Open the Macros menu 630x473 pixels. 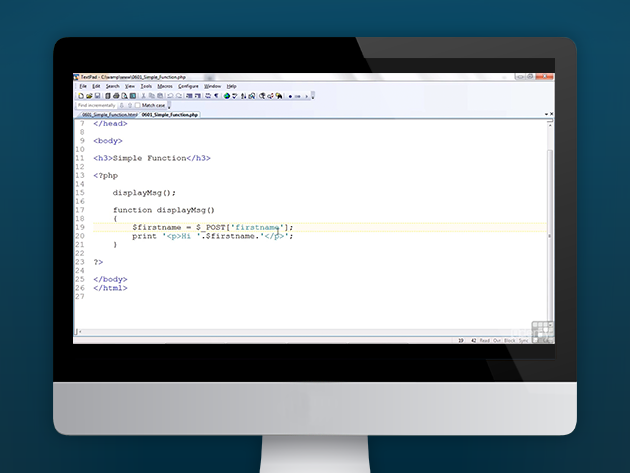click(164, 86)
